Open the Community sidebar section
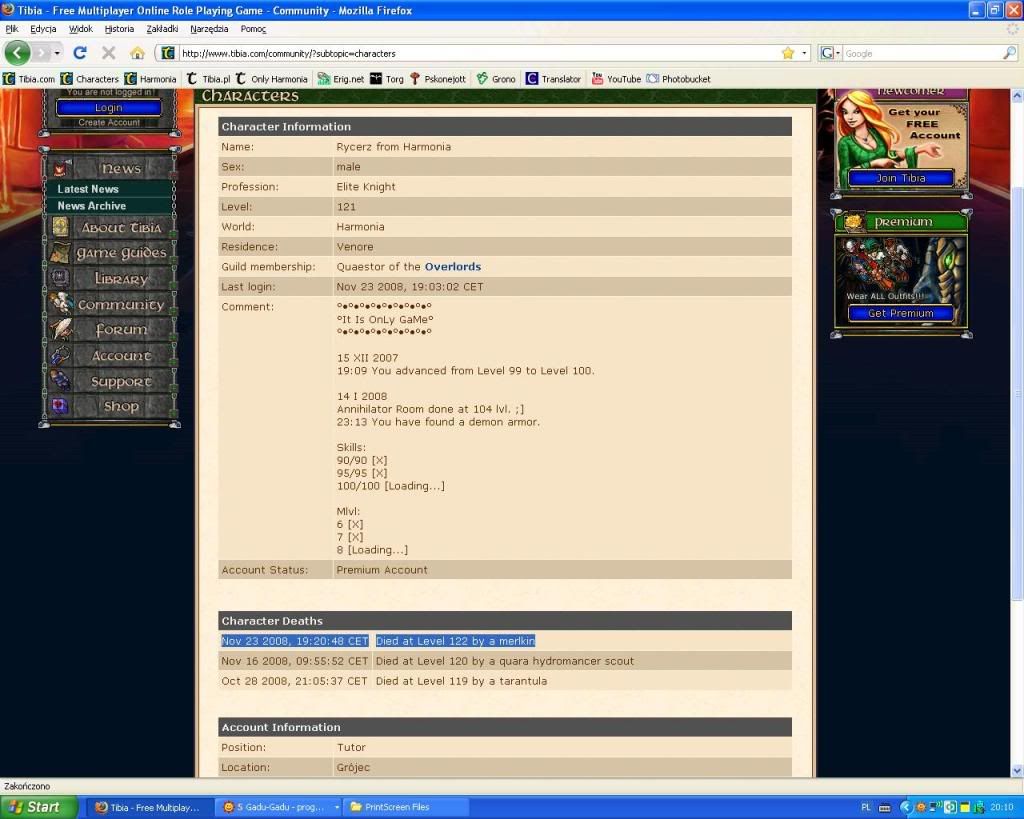 point(109,304)
